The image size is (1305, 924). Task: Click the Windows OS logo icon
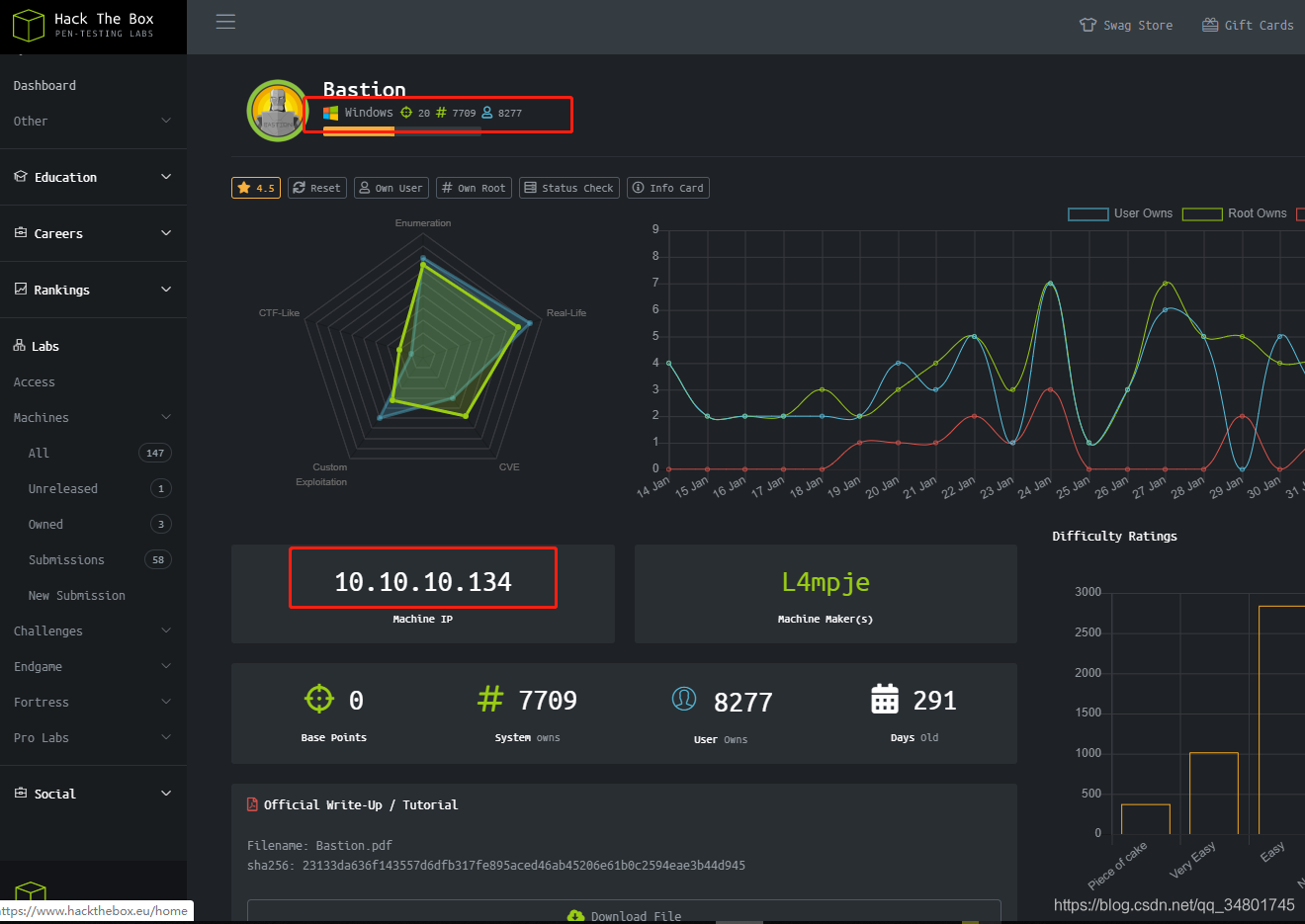[331, 113]
